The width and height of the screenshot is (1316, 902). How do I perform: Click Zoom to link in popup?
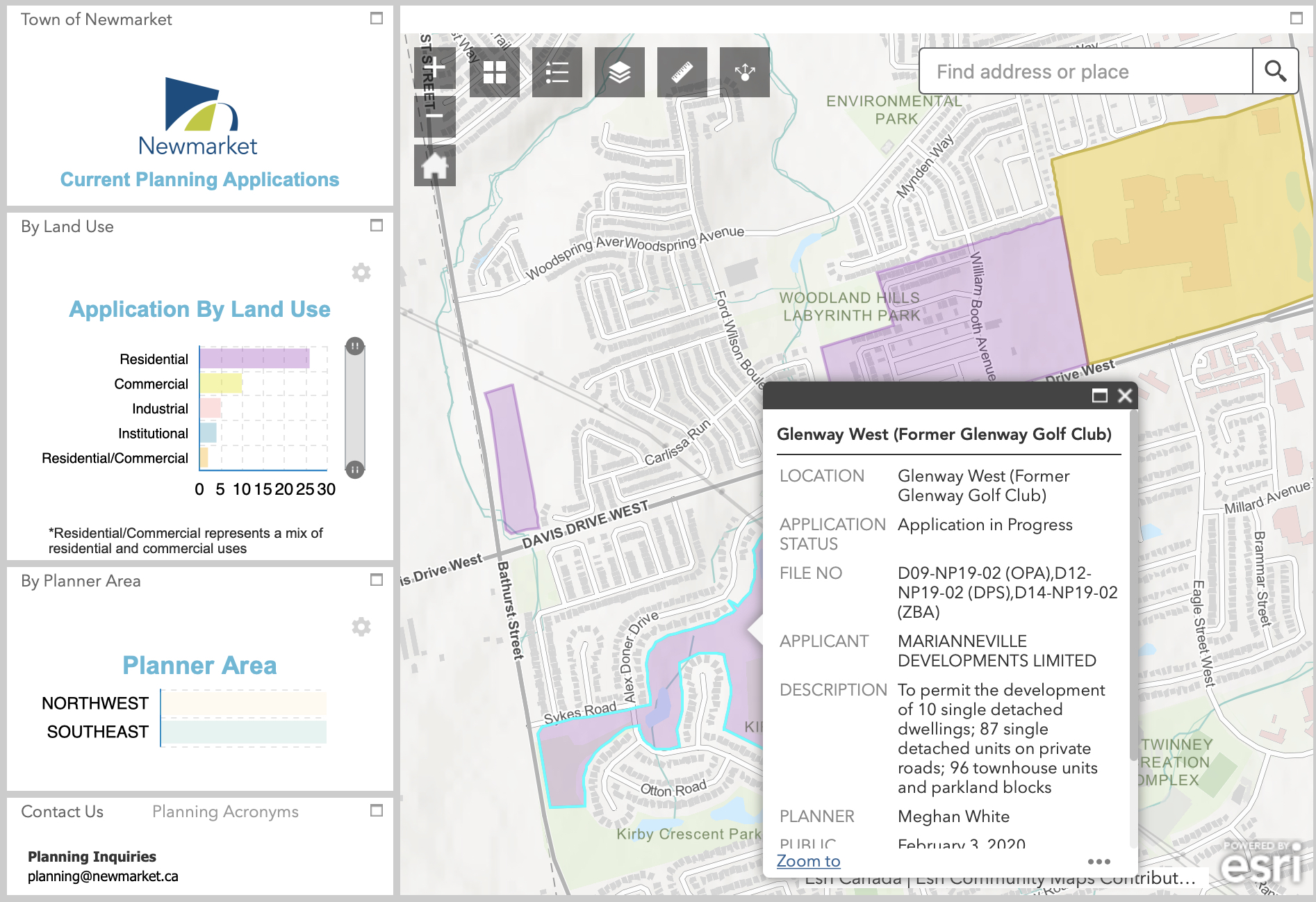(808, 861)
